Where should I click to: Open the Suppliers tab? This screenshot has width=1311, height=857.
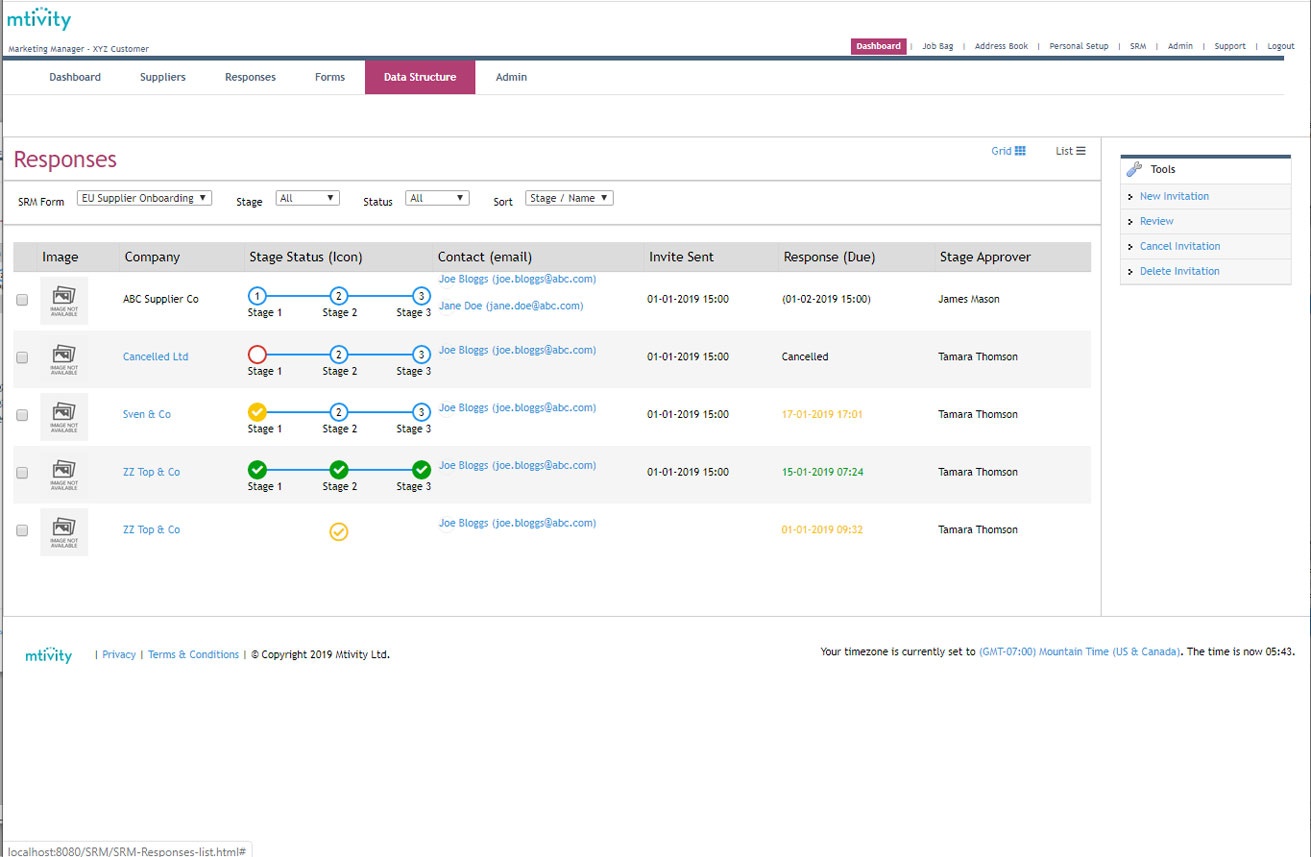163,77
